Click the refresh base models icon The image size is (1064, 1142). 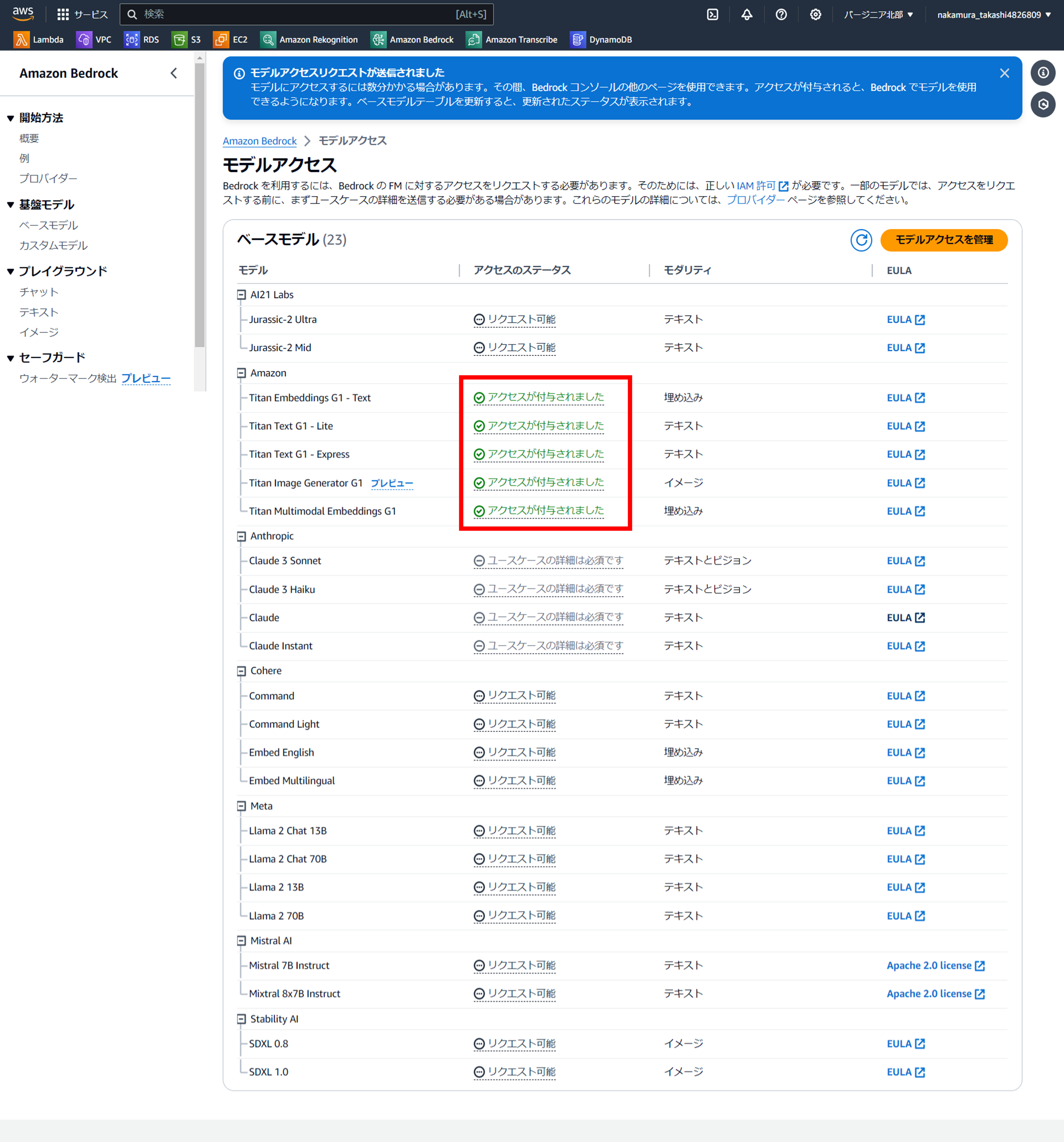pos(860,240)
